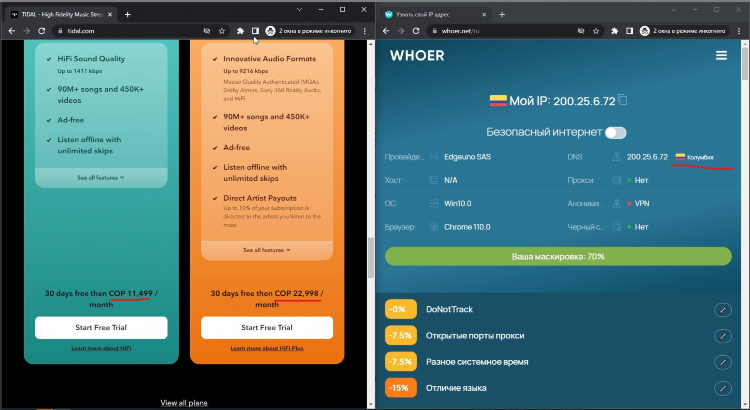Click the cookies eye icon in whoer.net address bar

point(581,31)
